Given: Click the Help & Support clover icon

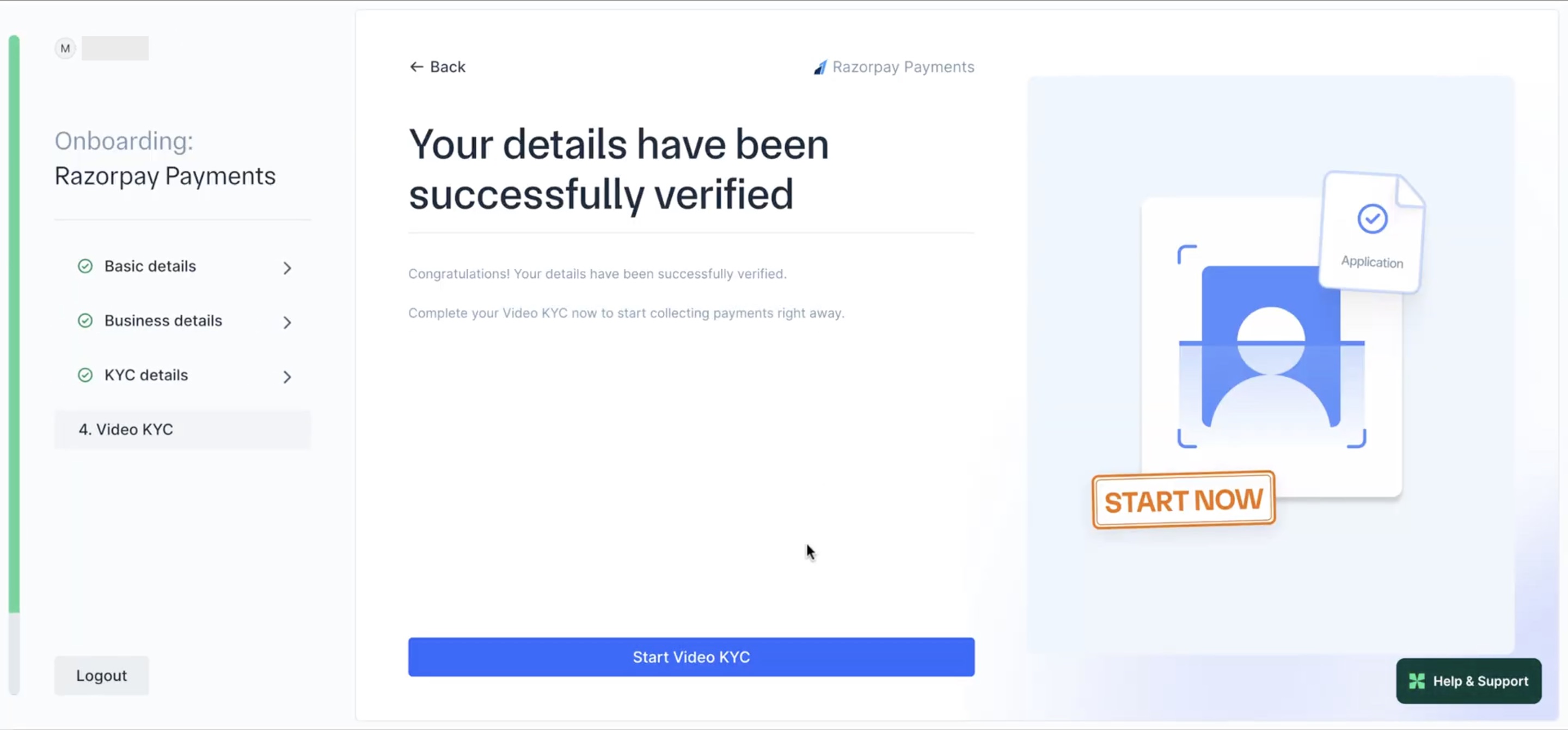Looking at the screenshot, I should tap(1418, 680).
